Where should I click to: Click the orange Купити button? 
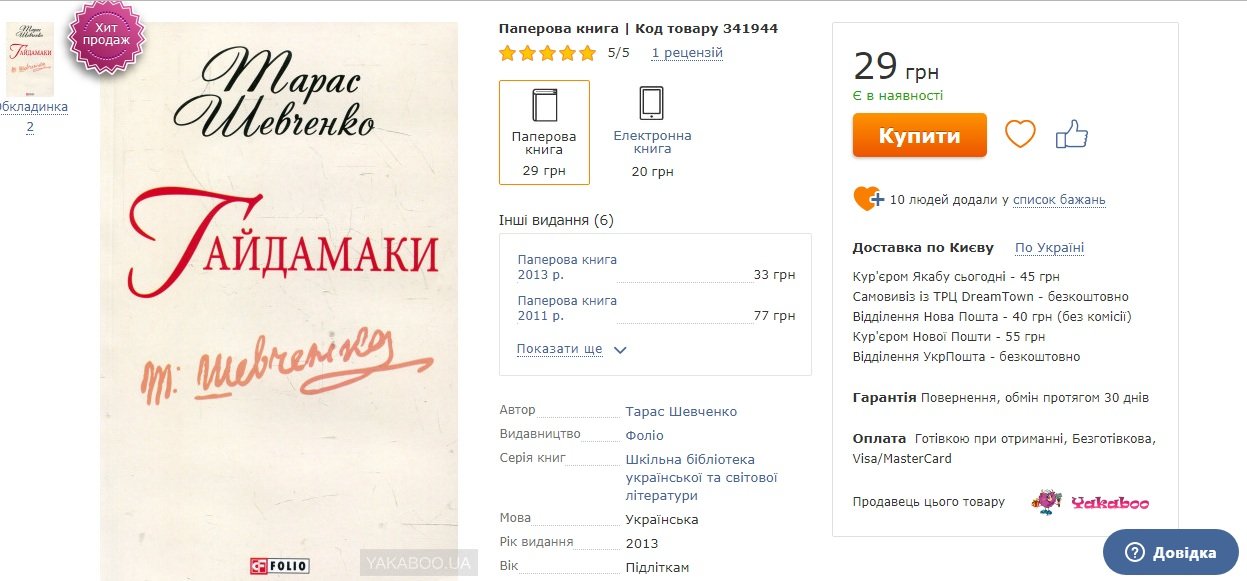919,135
